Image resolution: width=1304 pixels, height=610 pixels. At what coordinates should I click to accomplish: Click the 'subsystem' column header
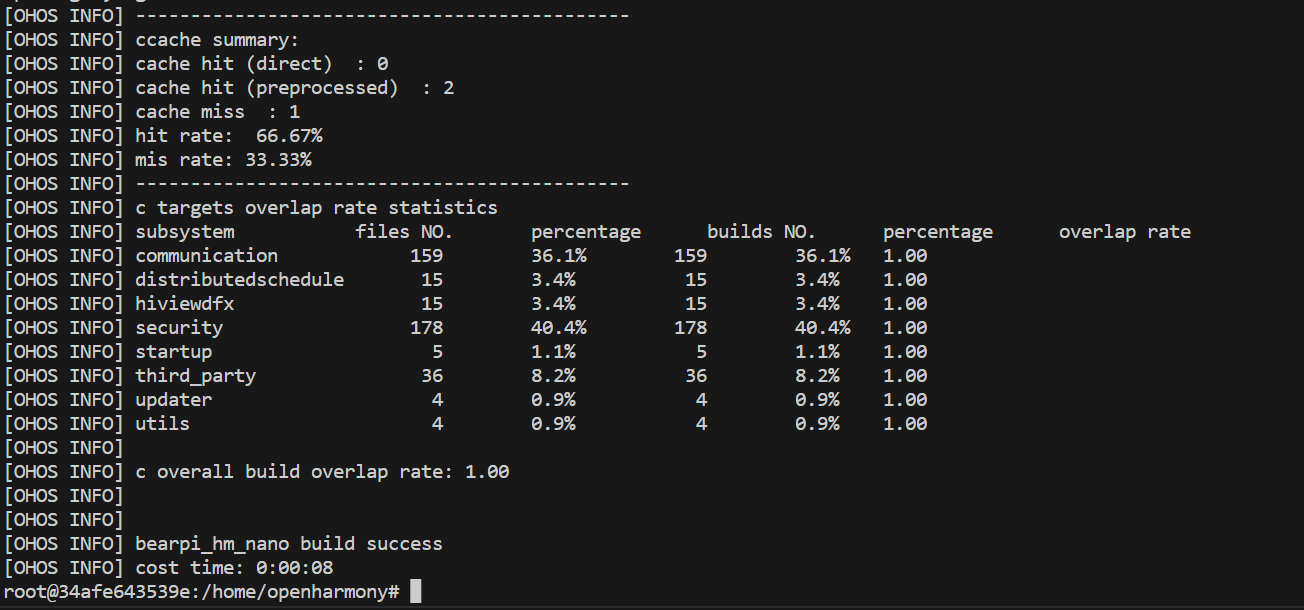[x=185, y=232]
